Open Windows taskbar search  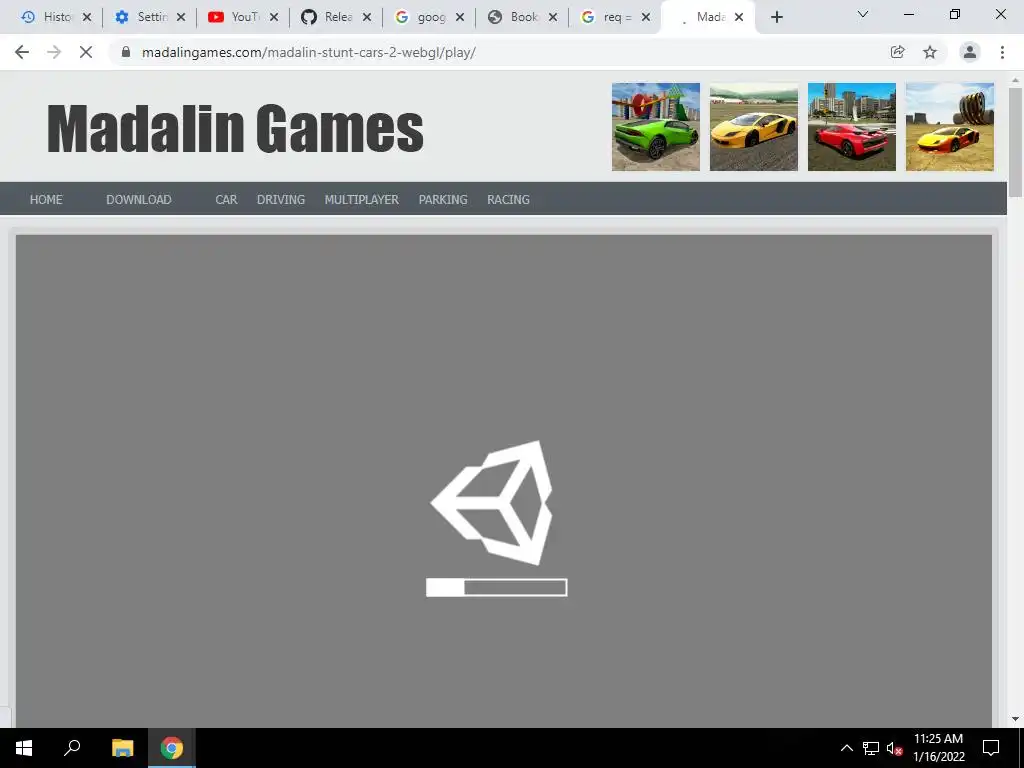tap(72, 748)
